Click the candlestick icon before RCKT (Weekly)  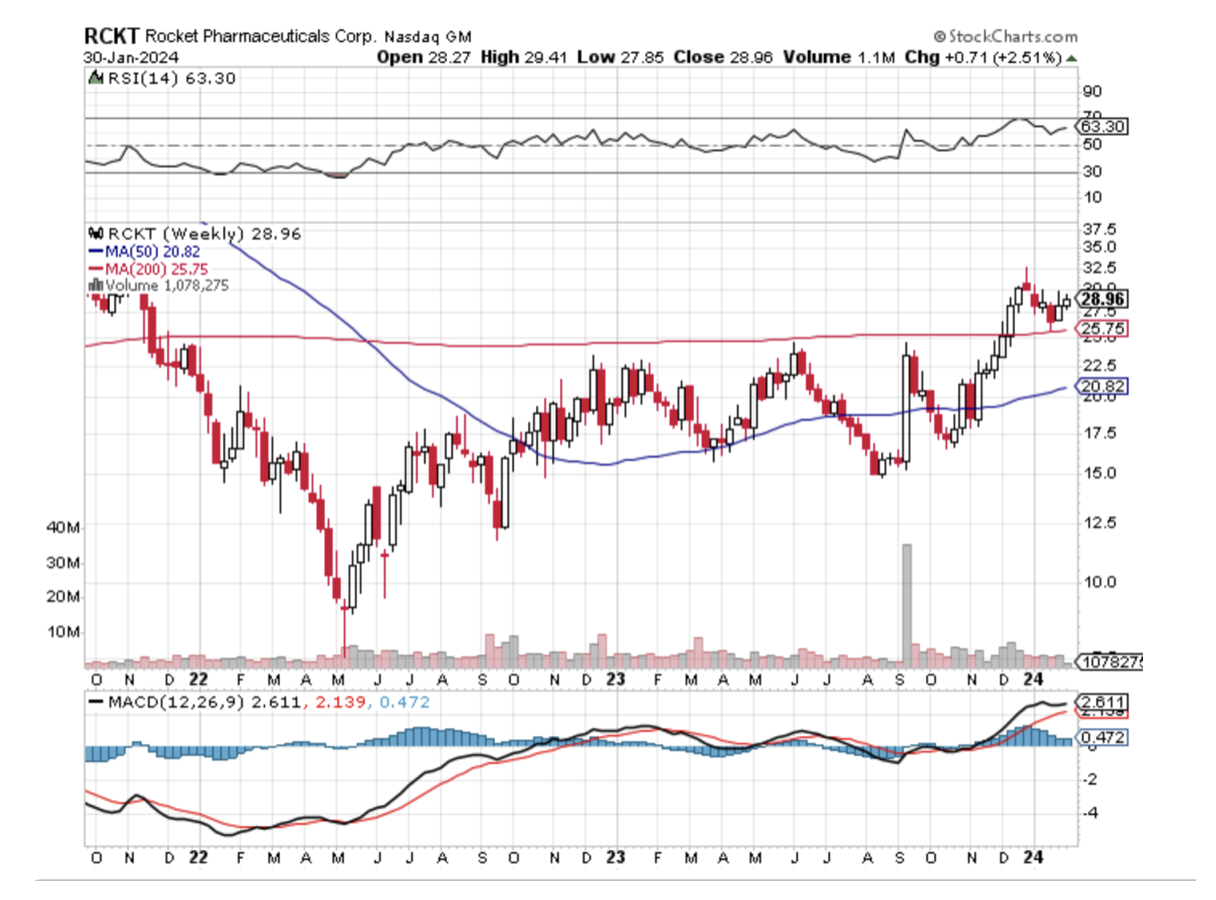point(96,234)
